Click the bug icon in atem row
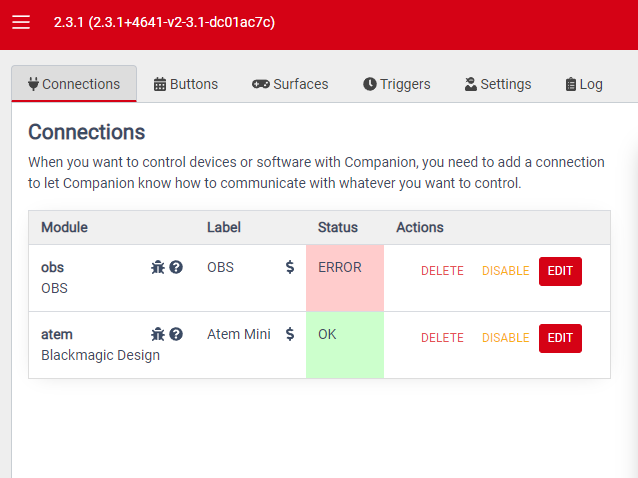Viewport: 638px width, 478px height. click(x=158, y=334)
